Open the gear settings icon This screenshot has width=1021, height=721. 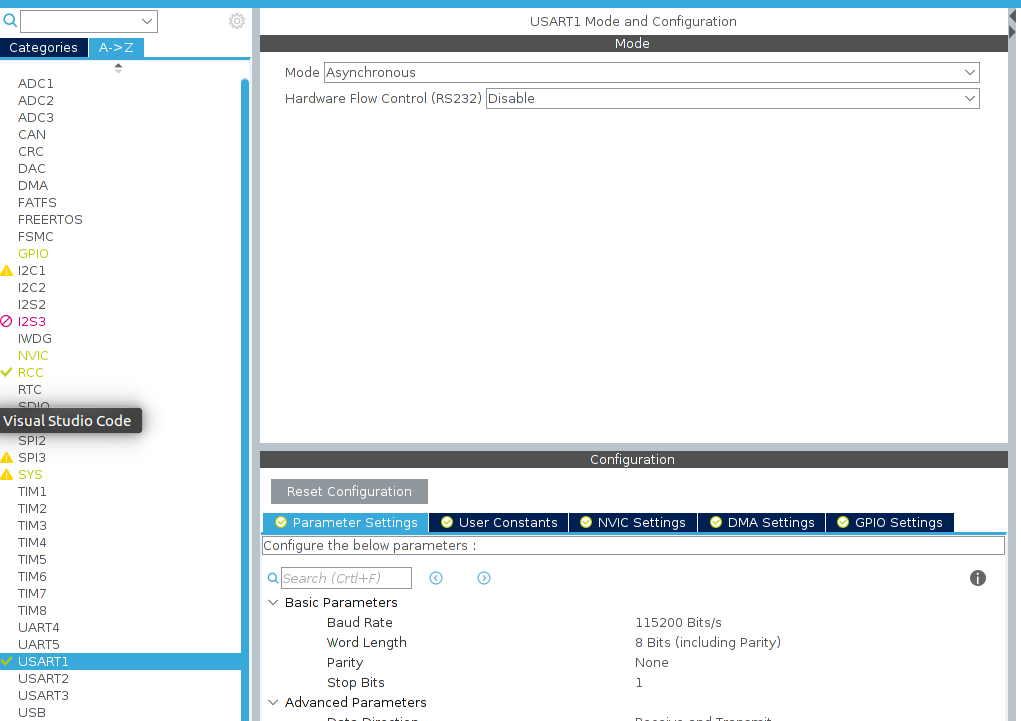237,21
